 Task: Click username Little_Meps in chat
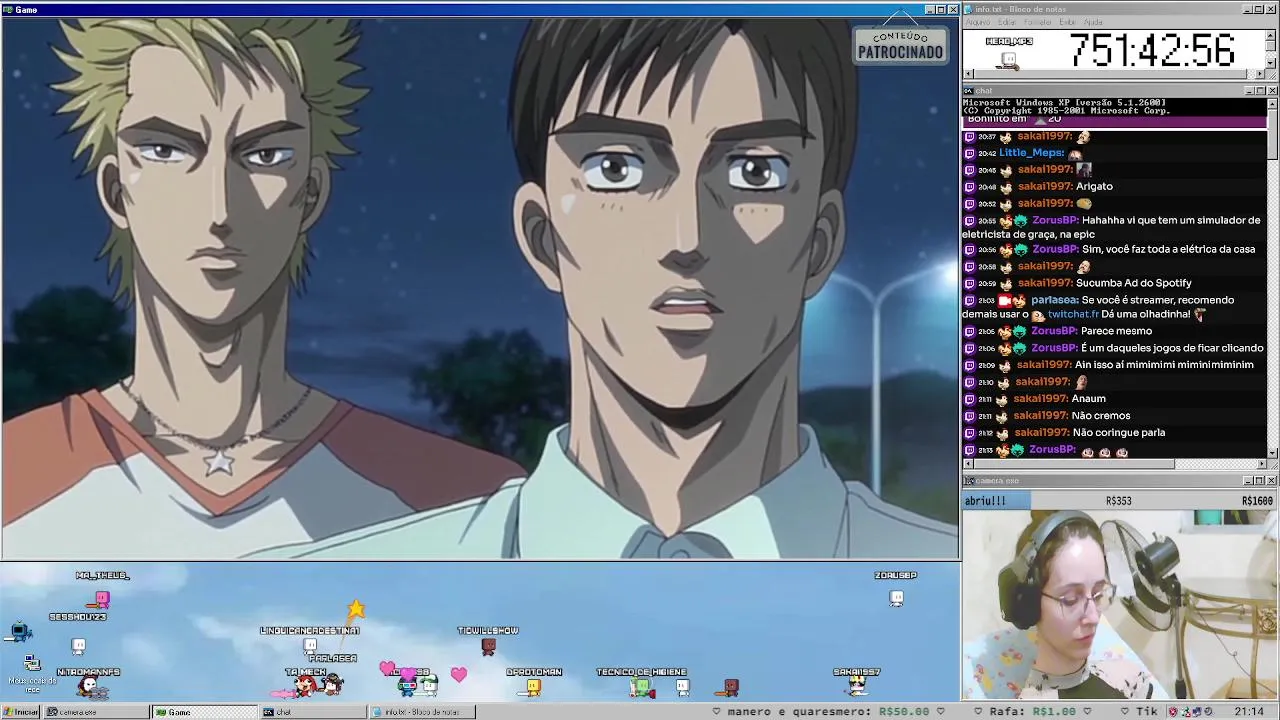click(1031, 153)
